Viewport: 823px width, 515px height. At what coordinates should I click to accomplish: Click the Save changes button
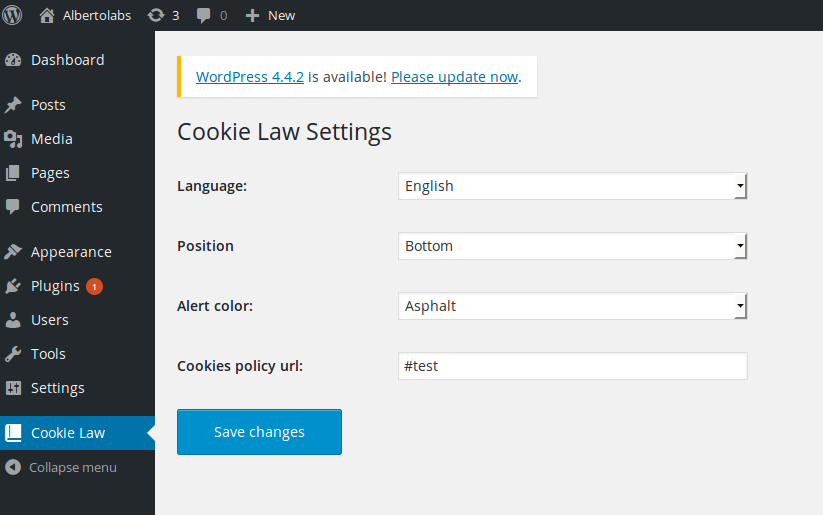tap(259, 432)
